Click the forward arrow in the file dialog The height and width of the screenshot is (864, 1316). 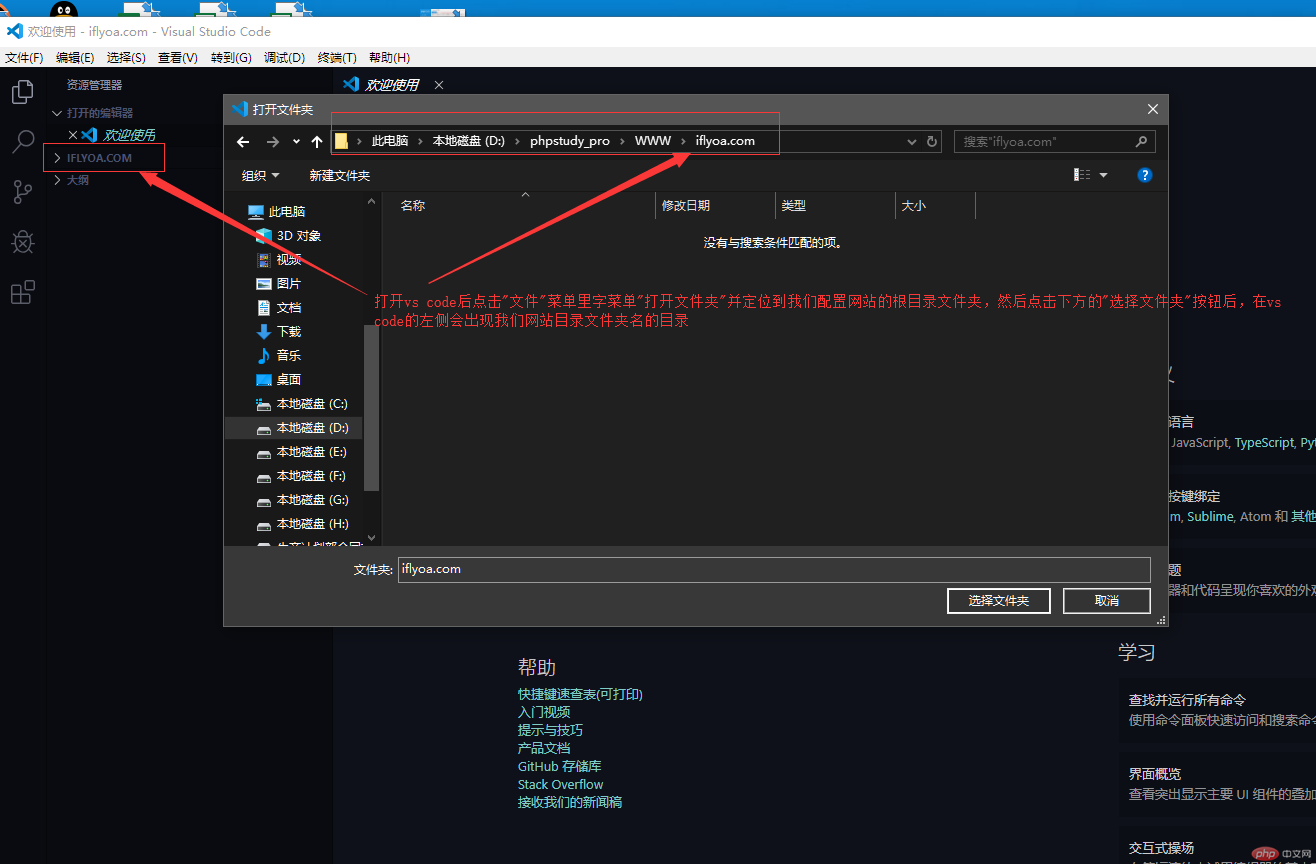pyautogui.click(x=272, y=142)
